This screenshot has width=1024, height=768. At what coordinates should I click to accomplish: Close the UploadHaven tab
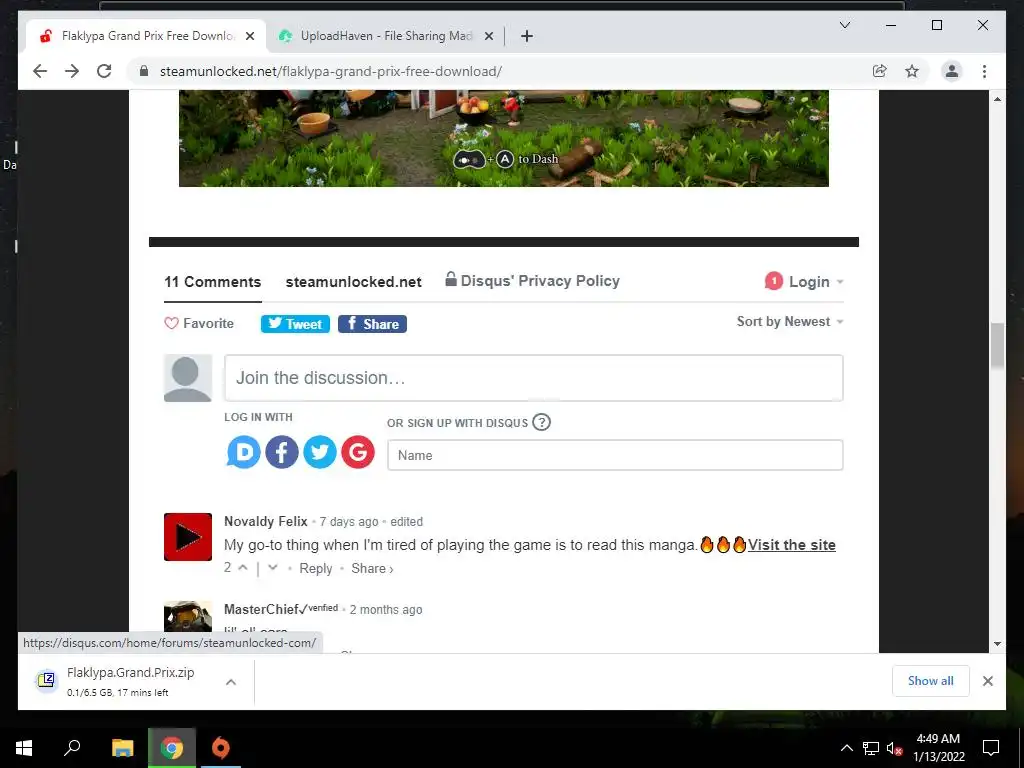488,36
